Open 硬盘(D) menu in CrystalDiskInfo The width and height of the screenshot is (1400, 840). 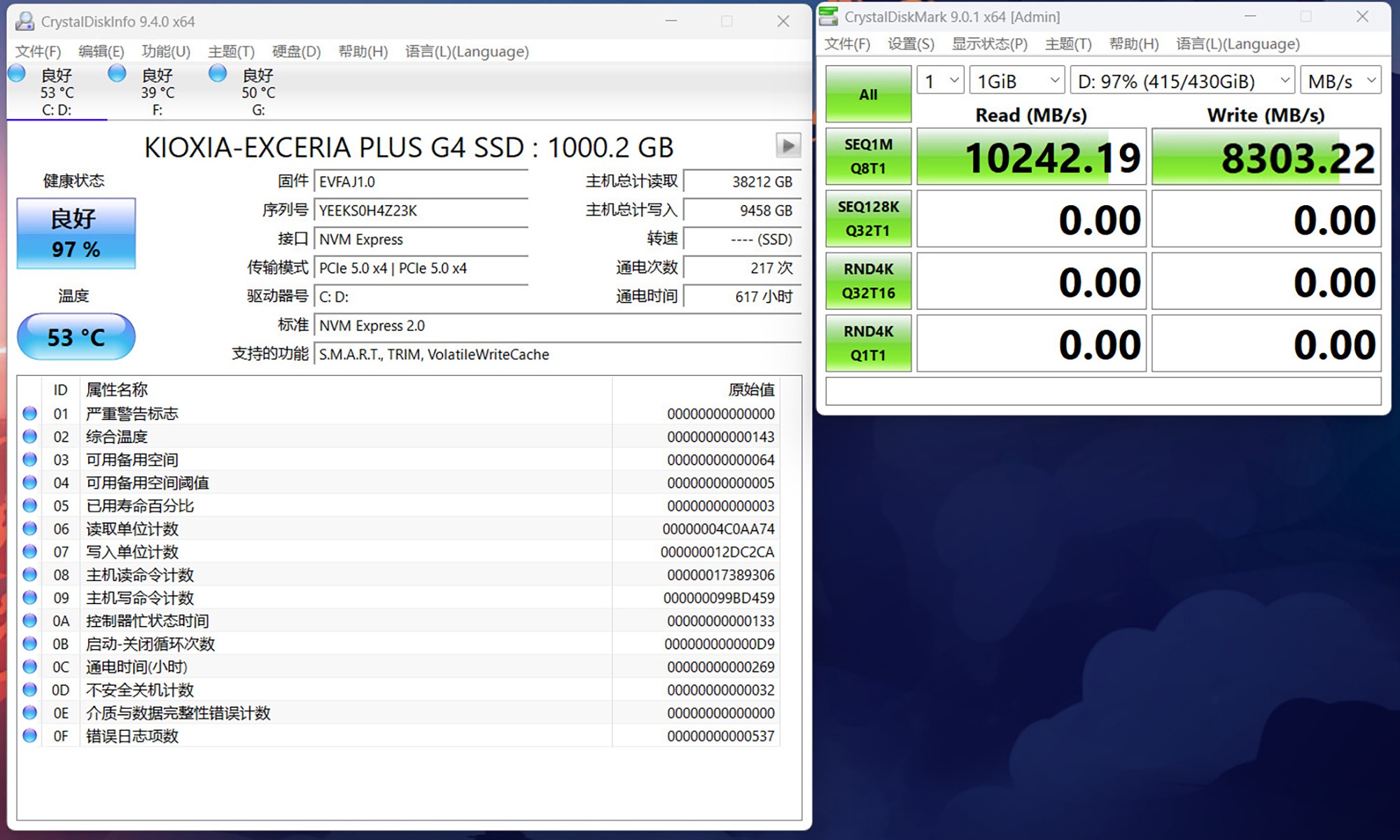tap(296, 52)
